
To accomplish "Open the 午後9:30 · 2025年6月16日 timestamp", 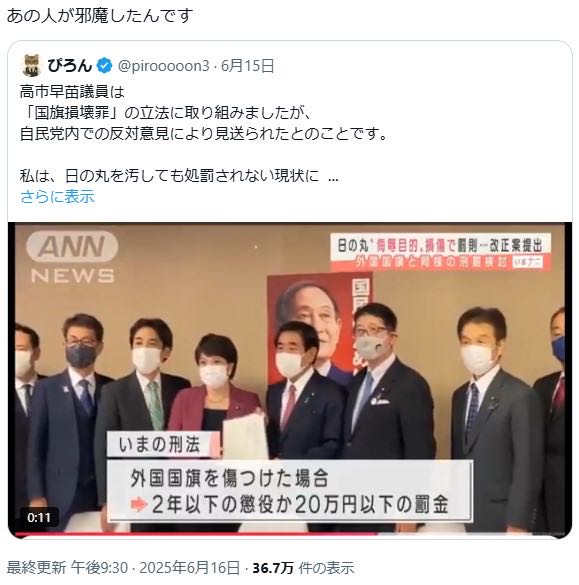I will pos(155,568).
